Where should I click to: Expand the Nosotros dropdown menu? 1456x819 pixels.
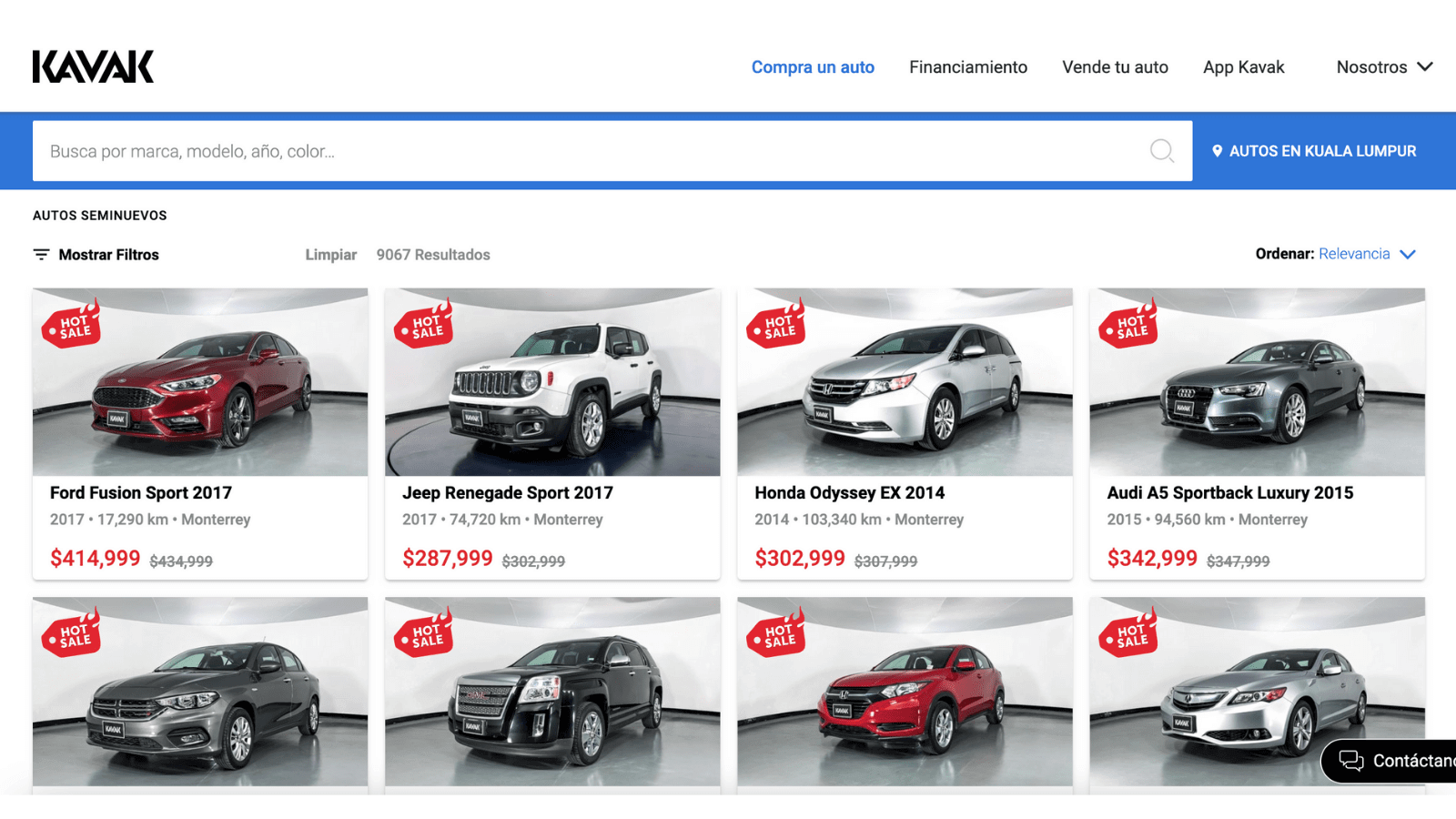click(x=1384, y=67)
